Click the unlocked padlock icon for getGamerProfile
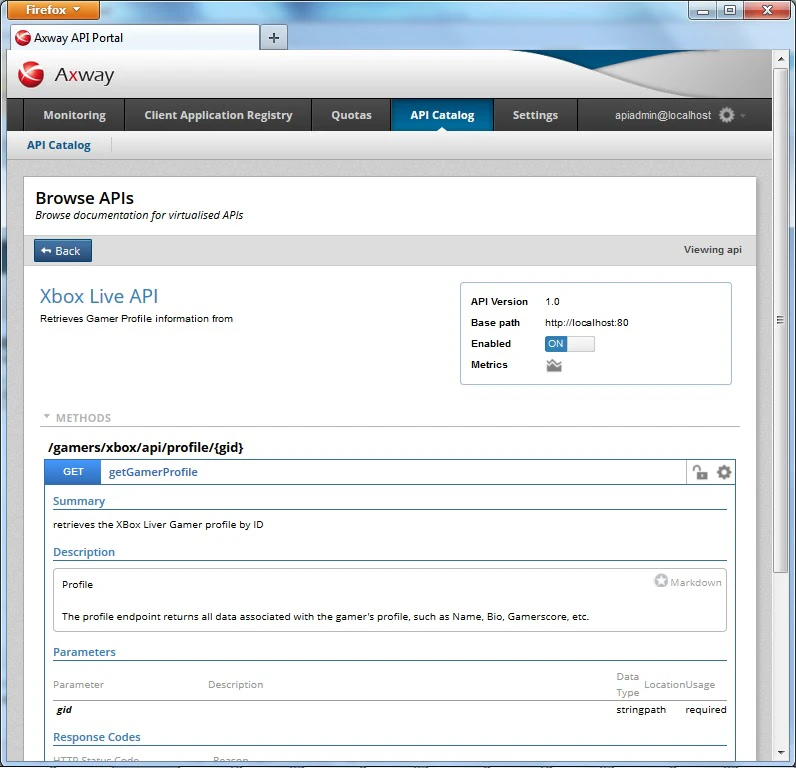 700,473
